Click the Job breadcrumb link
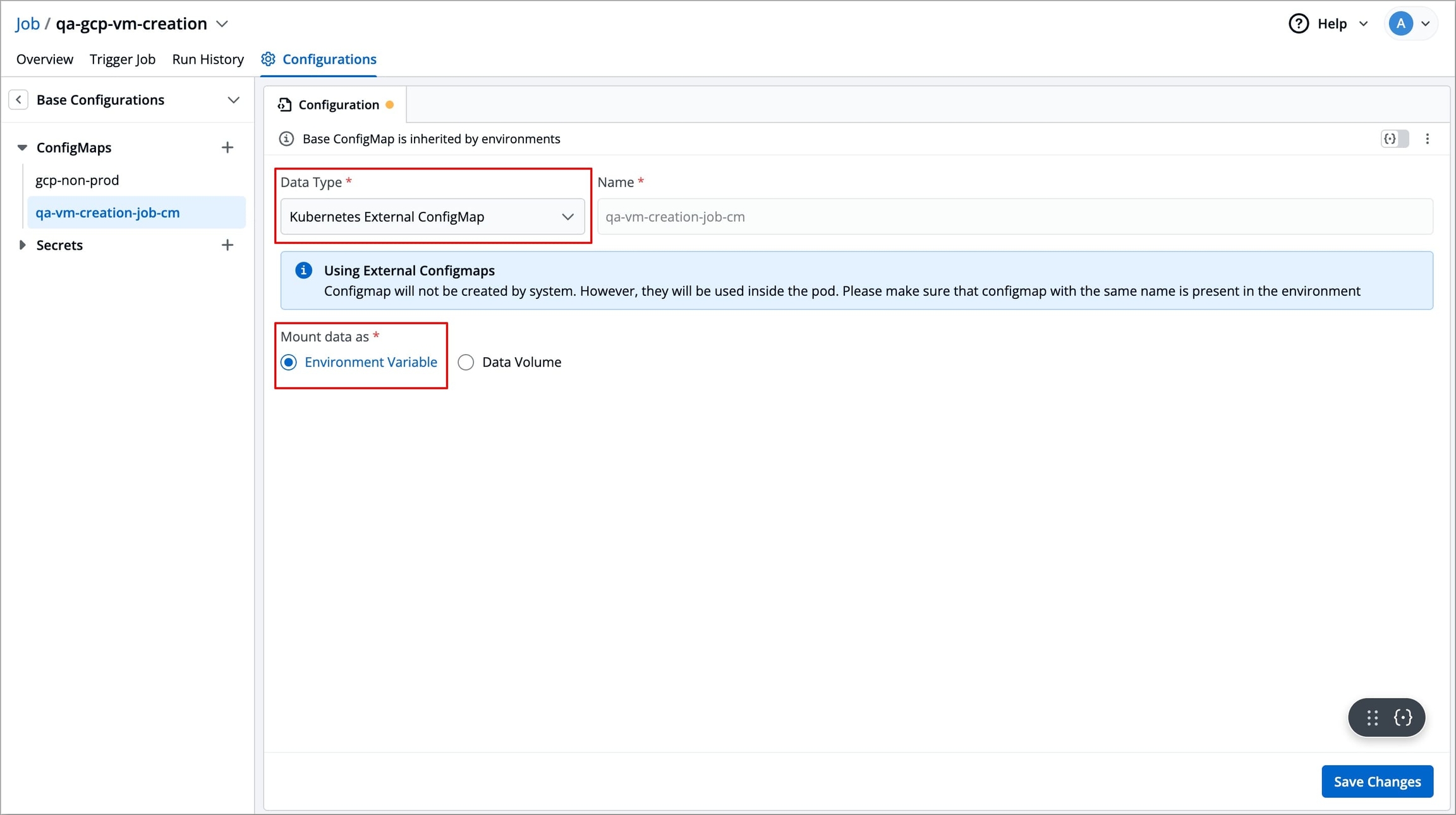The image size is (1456, 815). 27,23
